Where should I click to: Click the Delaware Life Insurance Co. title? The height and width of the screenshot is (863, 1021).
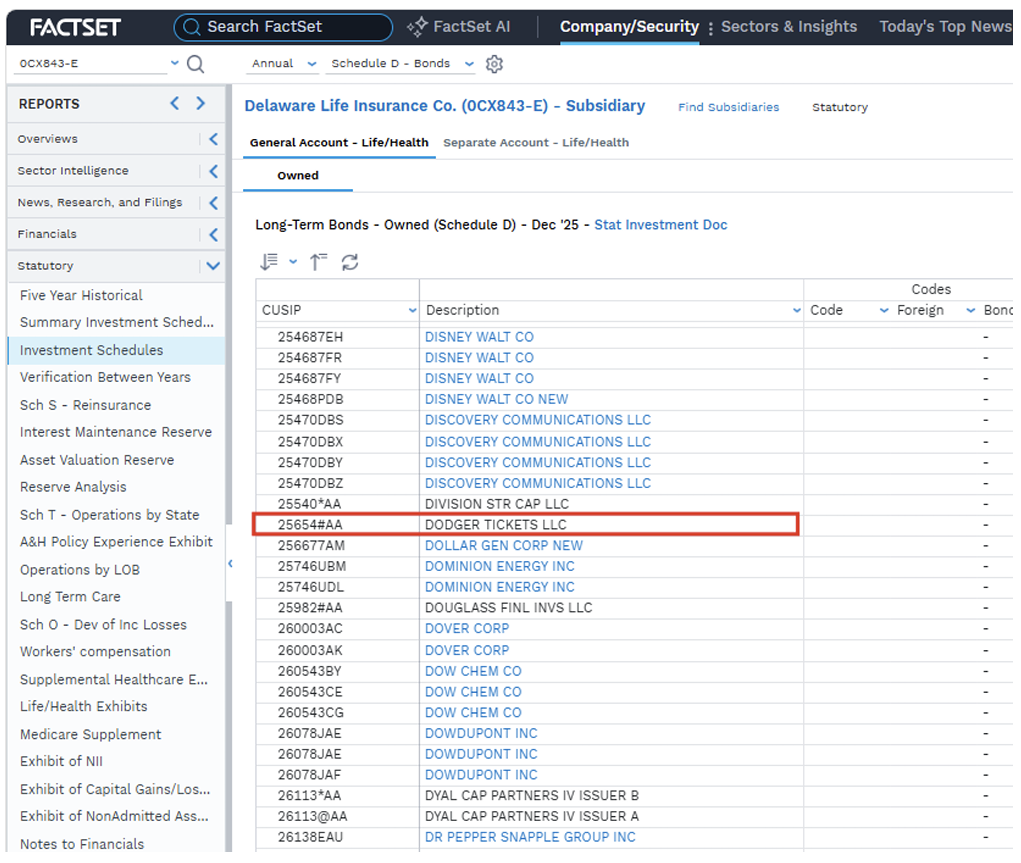[445, 106]
